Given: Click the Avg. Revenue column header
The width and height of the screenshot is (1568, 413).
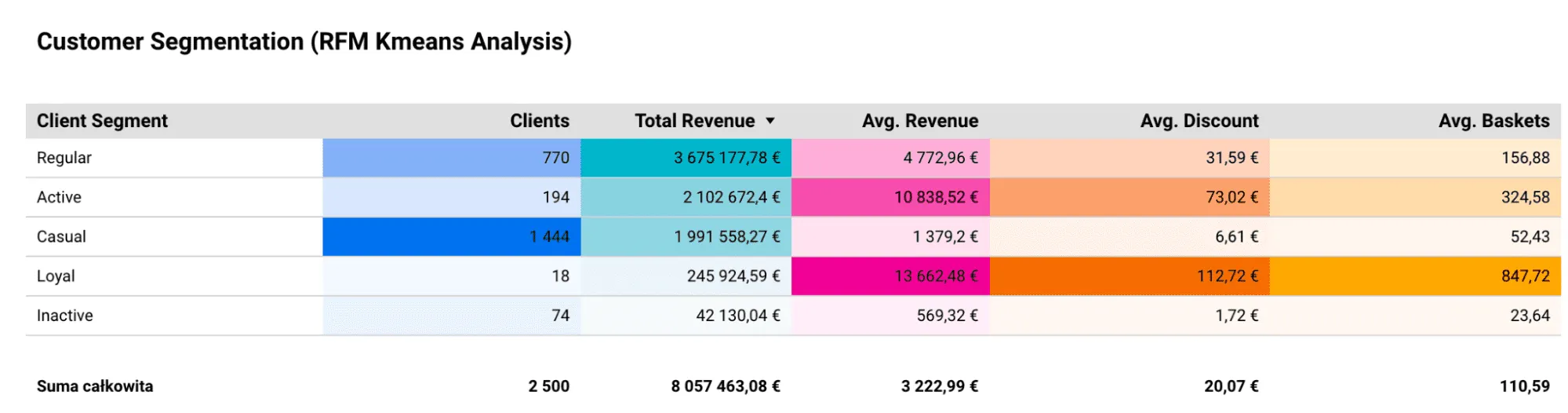Looking at the screenshot, I should click(x=919, y=121).
